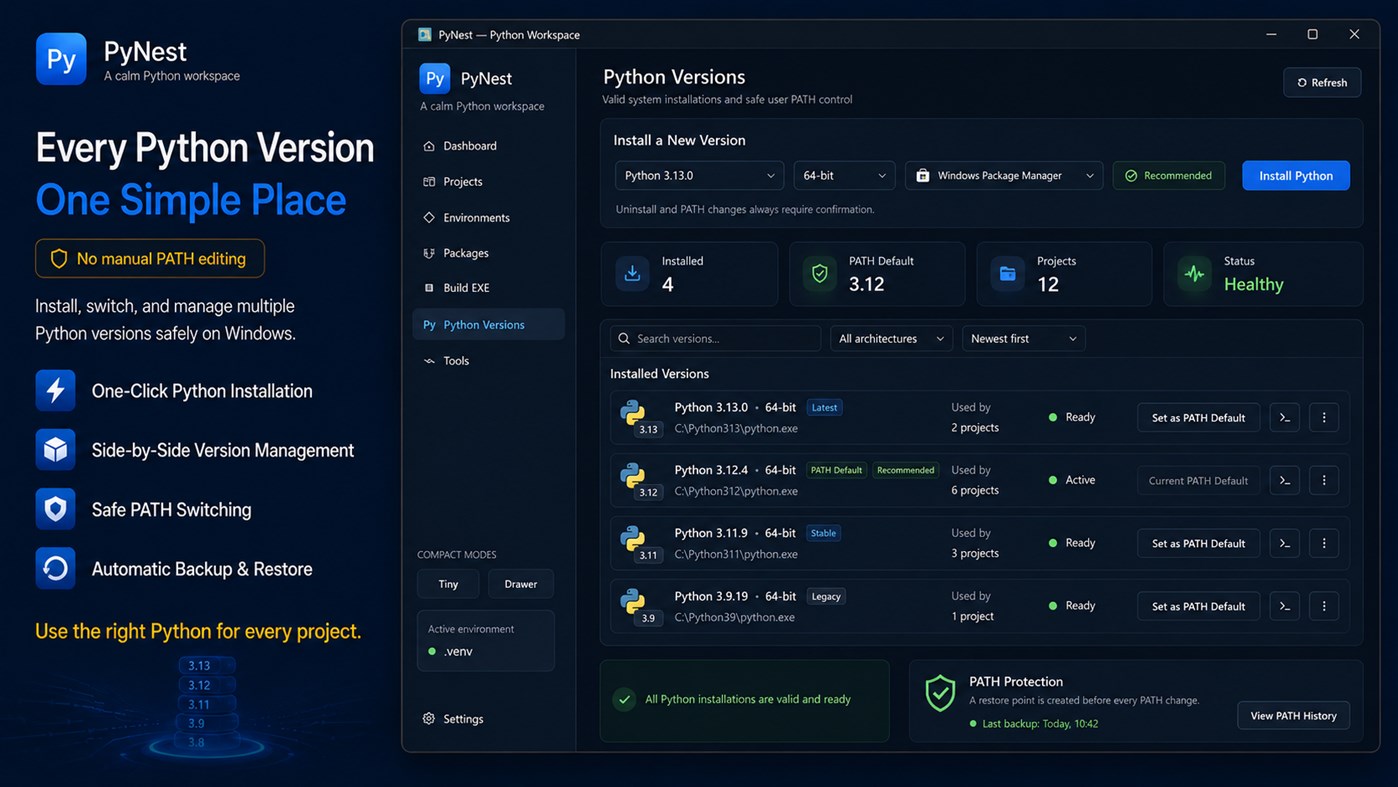This screenshot has height=787, width=1398.
Task: Click the Search versions field
Action: [715, 339]
